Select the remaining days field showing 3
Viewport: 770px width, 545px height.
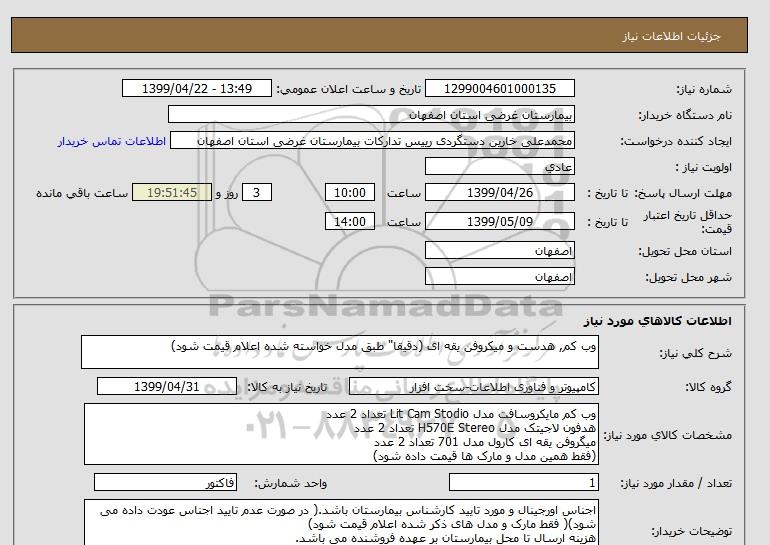(256, 192)
